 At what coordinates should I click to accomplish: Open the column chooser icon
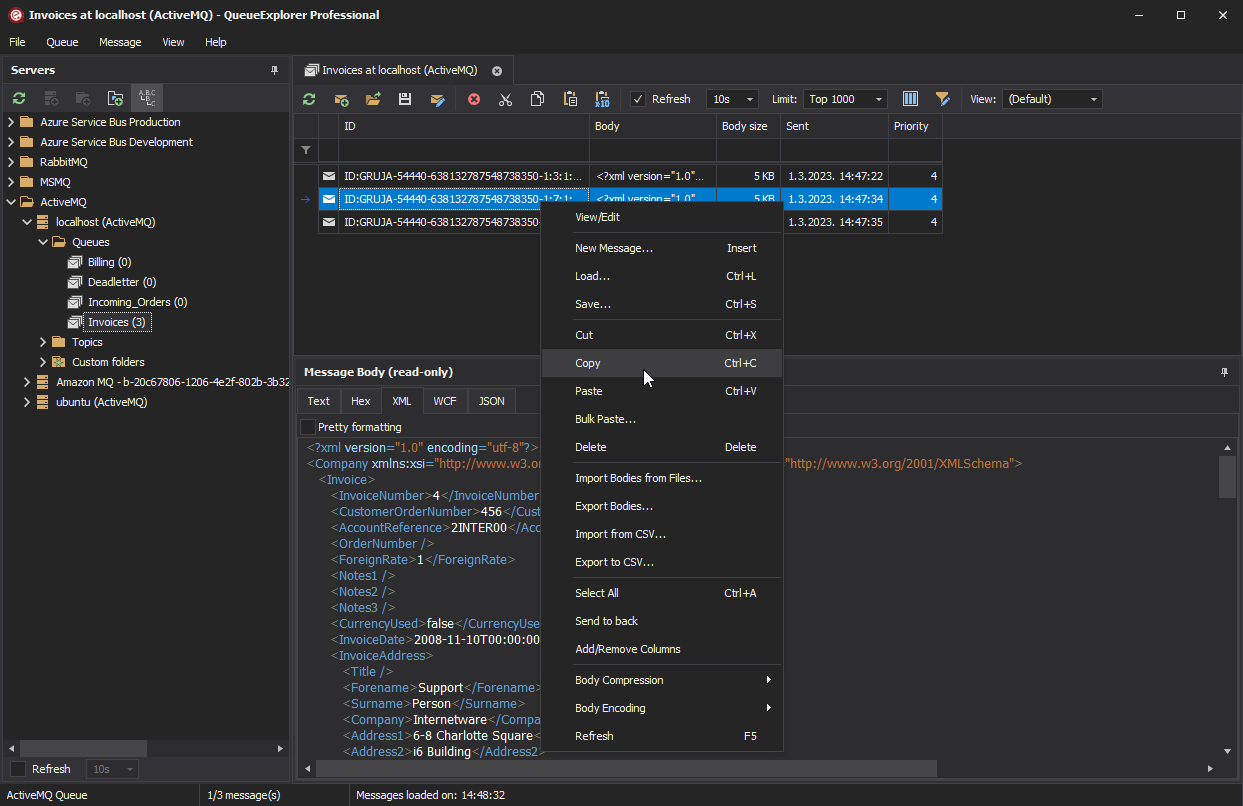910,99
